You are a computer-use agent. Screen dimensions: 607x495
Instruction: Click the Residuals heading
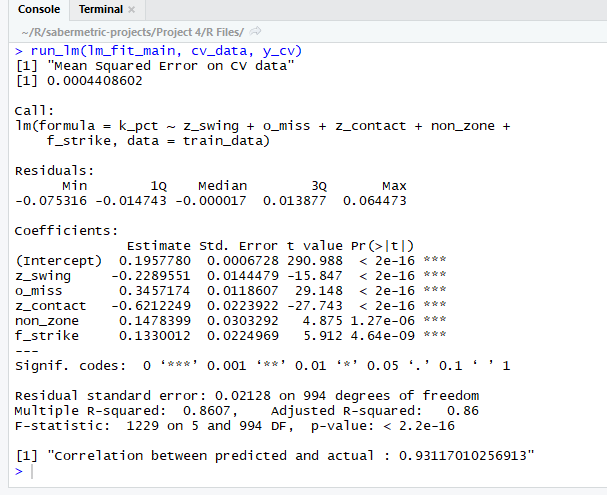pyautogui.click(x=52, y=171)
